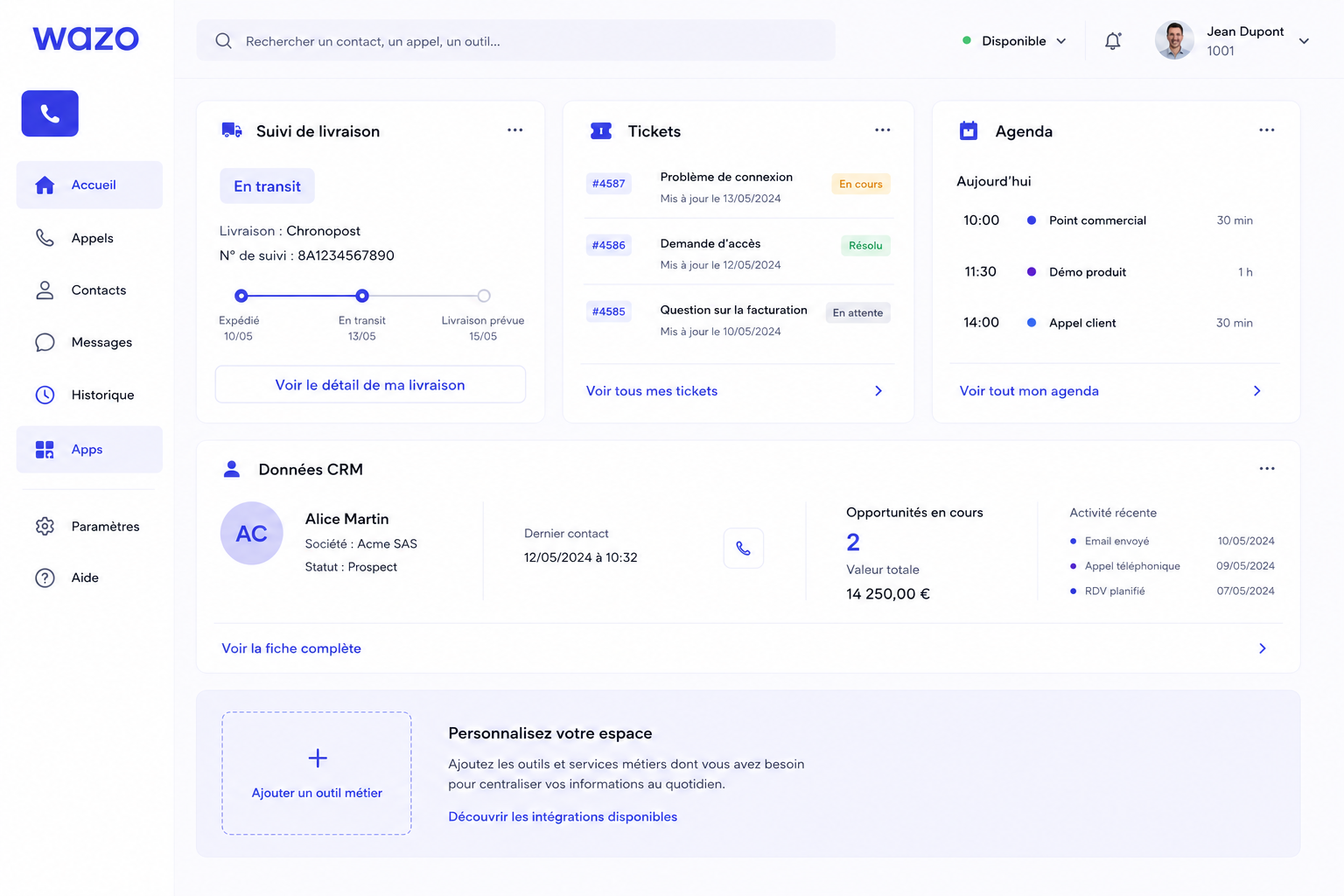Select the 14:00 Appel client event

coord(1108,323)
